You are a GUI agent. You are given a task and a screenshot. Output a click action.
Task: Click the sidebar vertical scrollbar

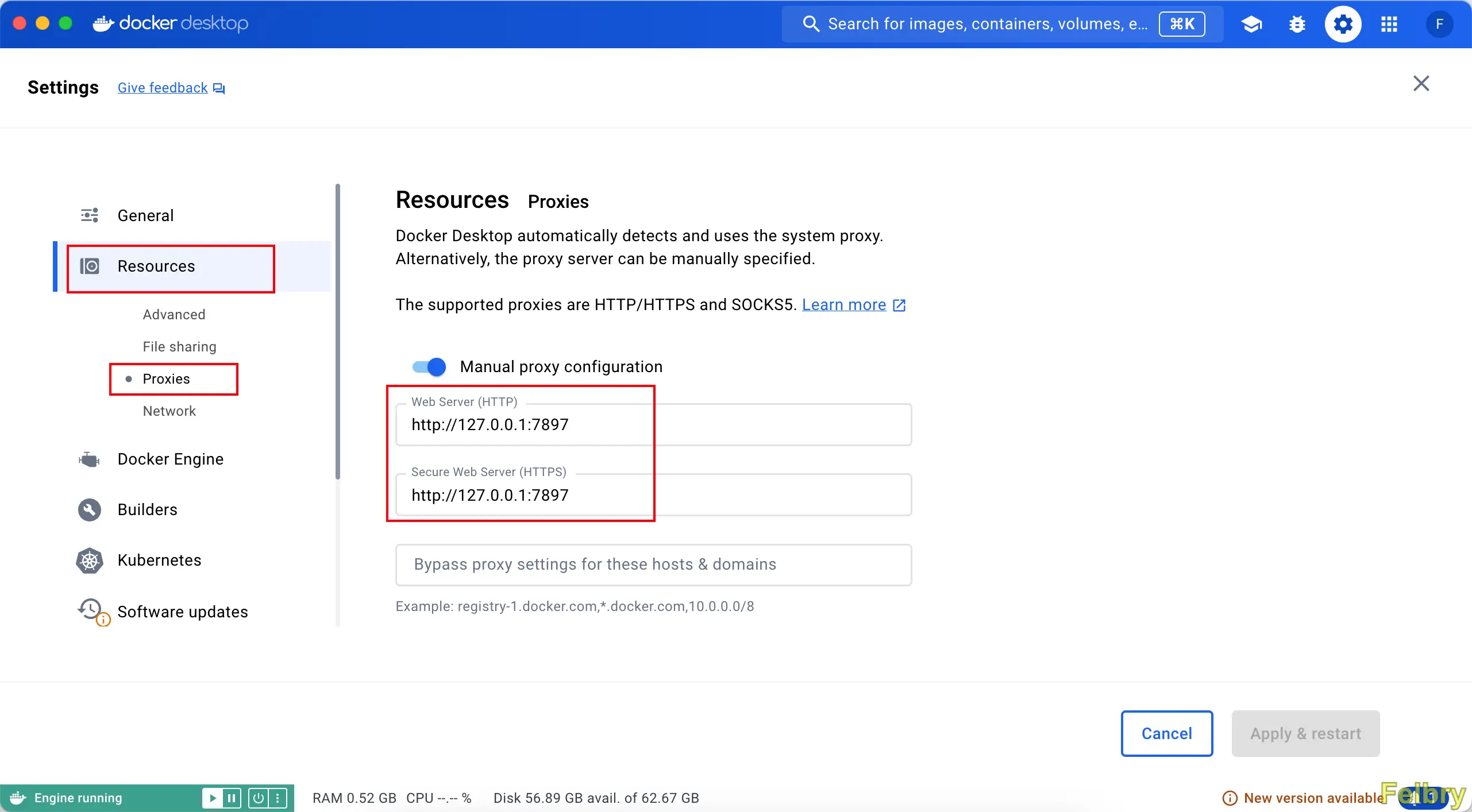pos(338,331)
